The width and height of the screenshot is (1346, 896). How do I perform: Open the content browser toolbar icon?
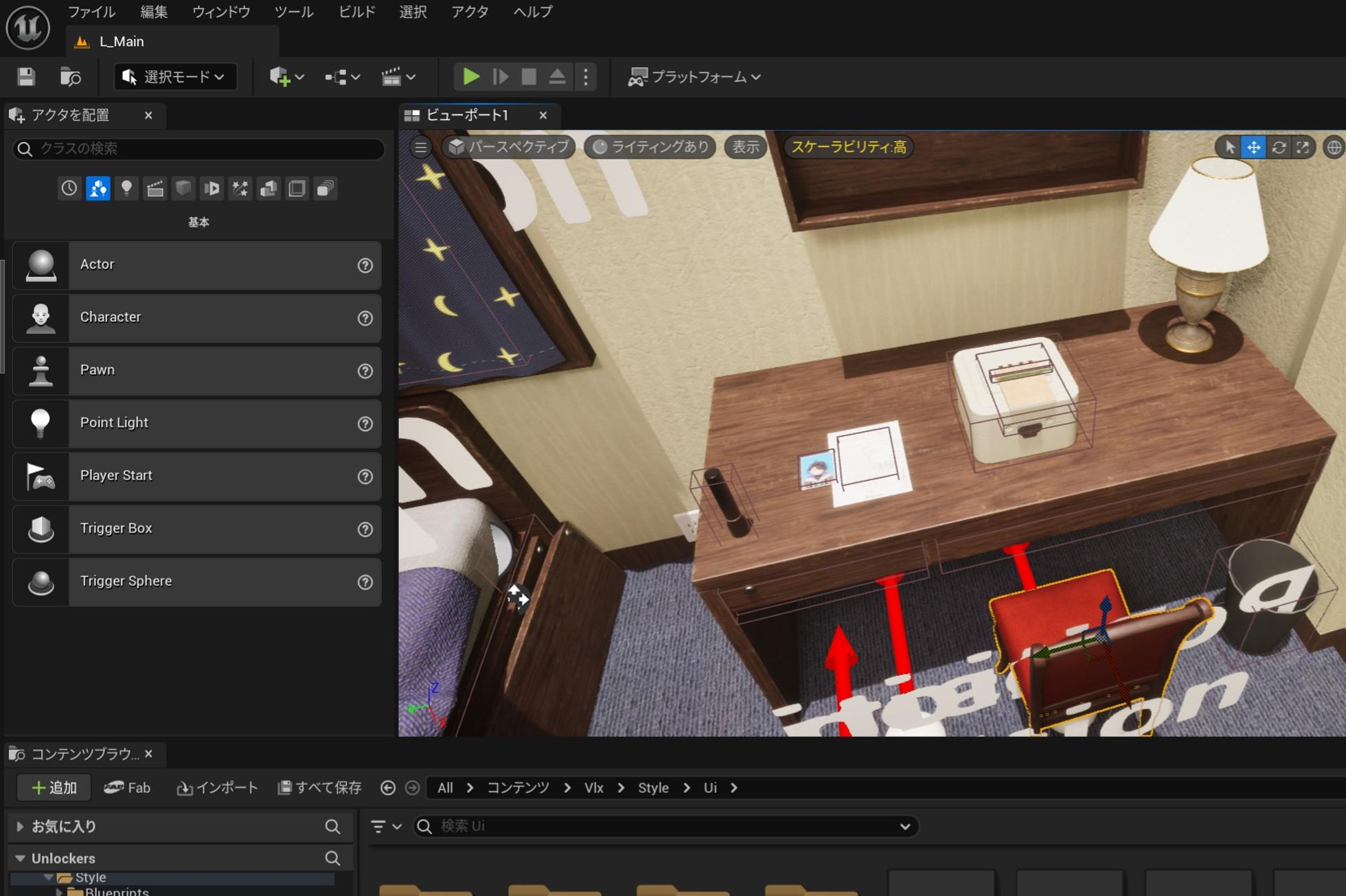point(70,77)
